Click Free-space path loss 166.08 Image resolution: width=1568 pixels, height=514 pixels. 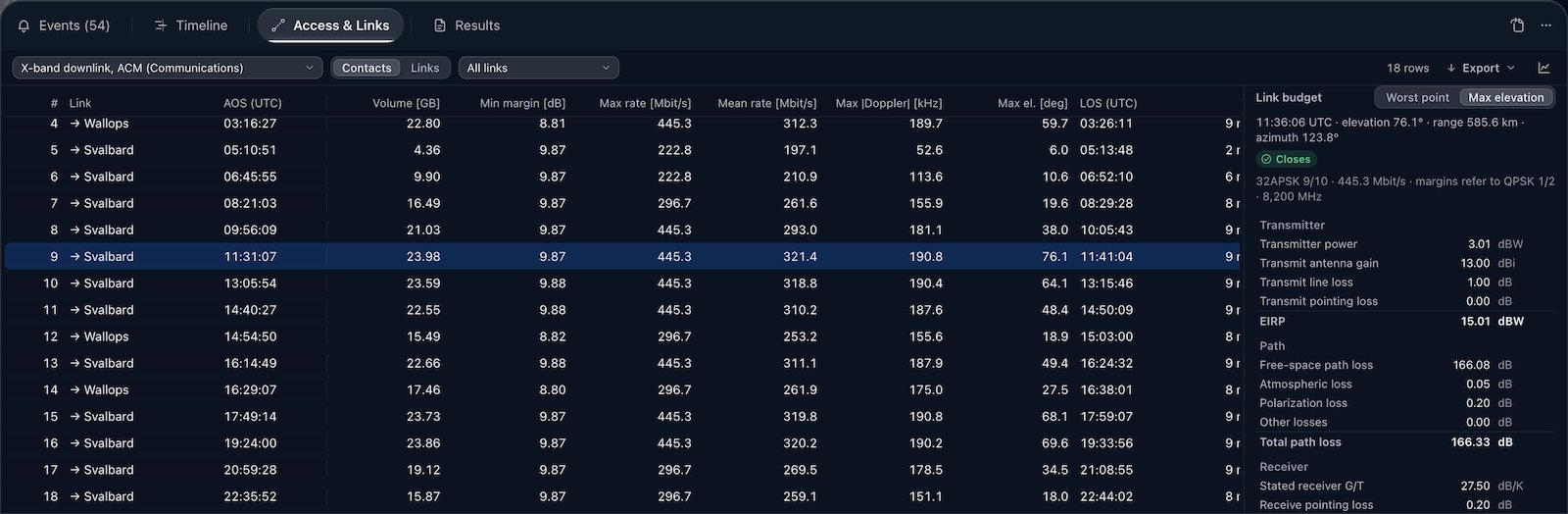(x=1471, y=364)
